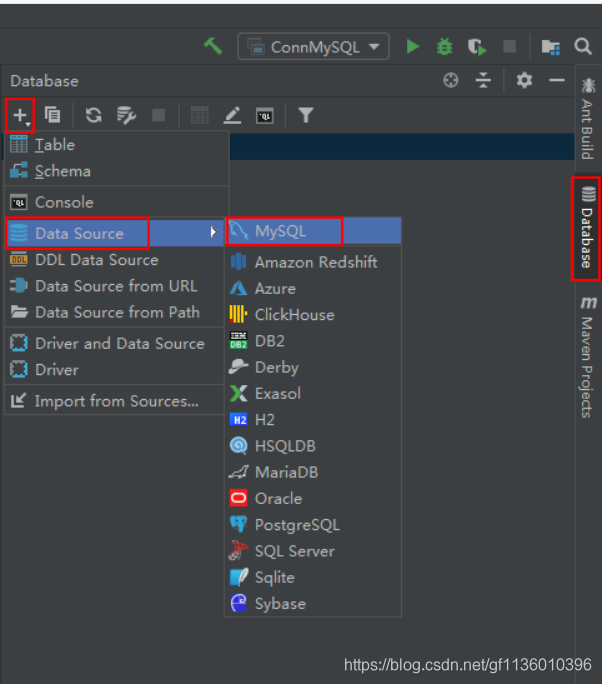Choose Sqlite data source
The height and width of the screenshot is (684, 602).
[313, 578]
